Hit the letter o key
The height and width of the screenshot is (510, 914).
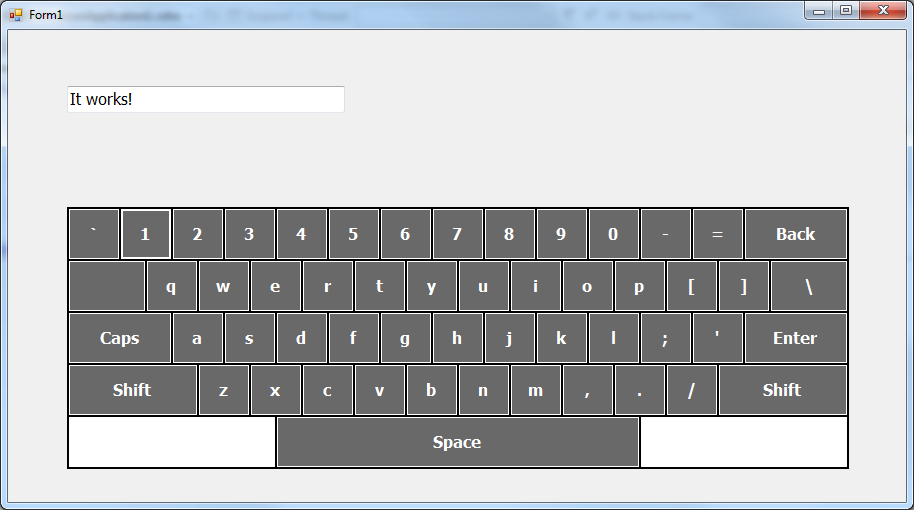click(x=588, y=286)
